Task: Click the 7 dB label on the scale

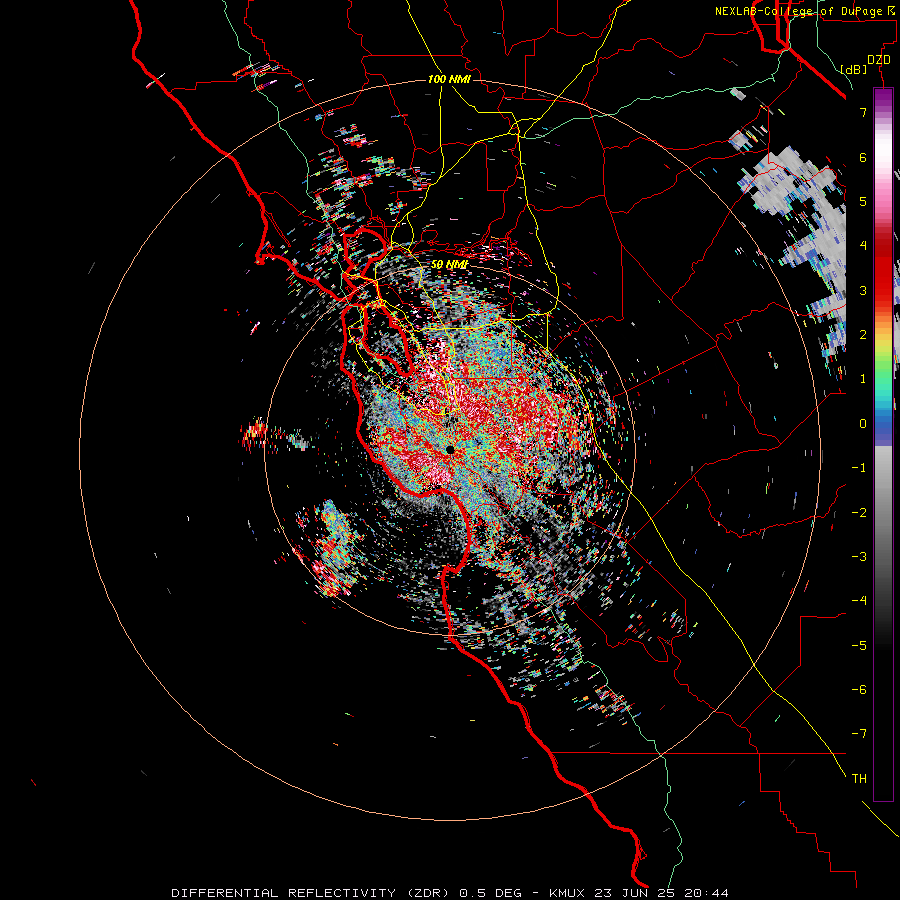Action: click(863, 112)
